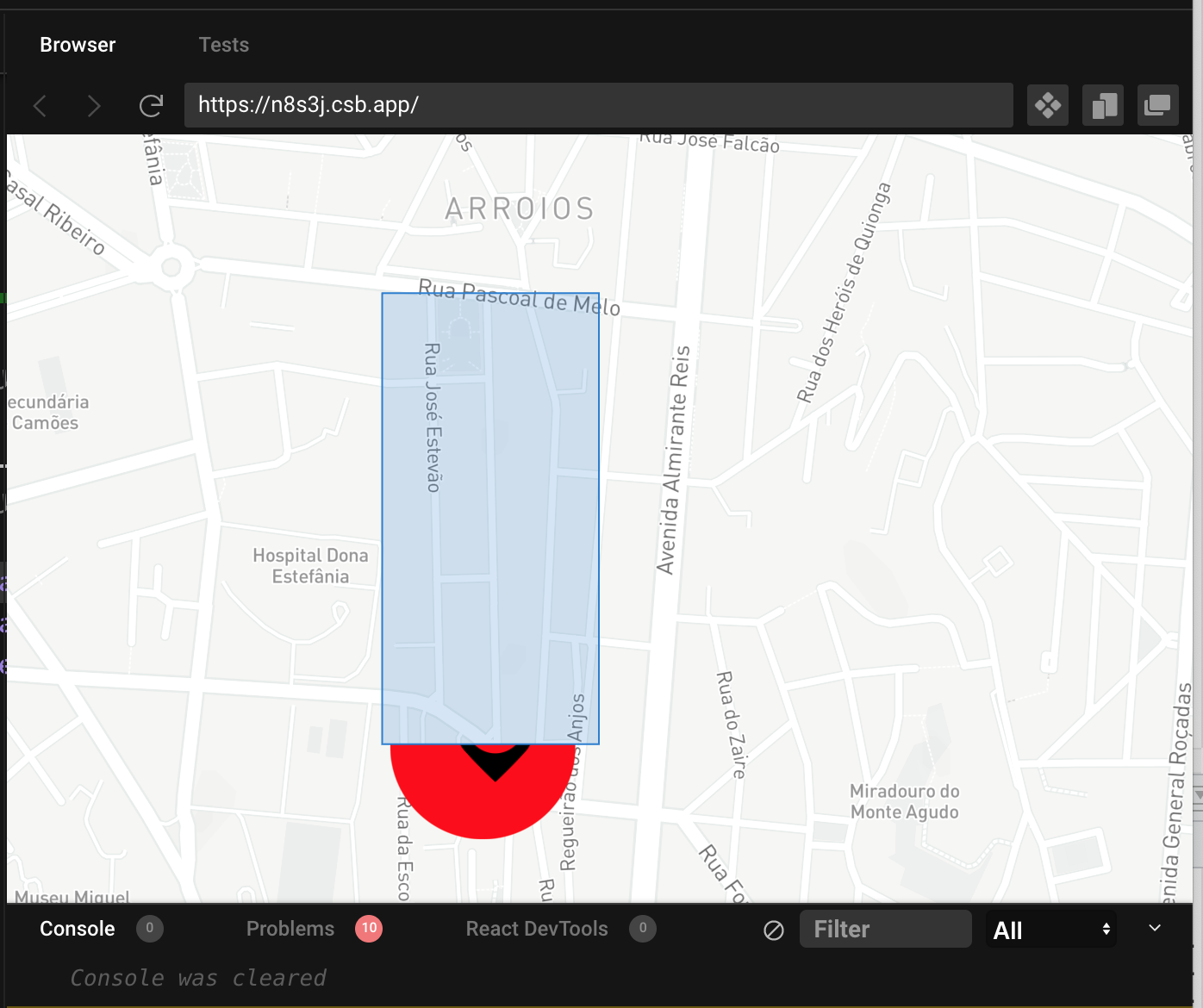Open preview in a new window
The image size is (1203, 1008).
1158,105
